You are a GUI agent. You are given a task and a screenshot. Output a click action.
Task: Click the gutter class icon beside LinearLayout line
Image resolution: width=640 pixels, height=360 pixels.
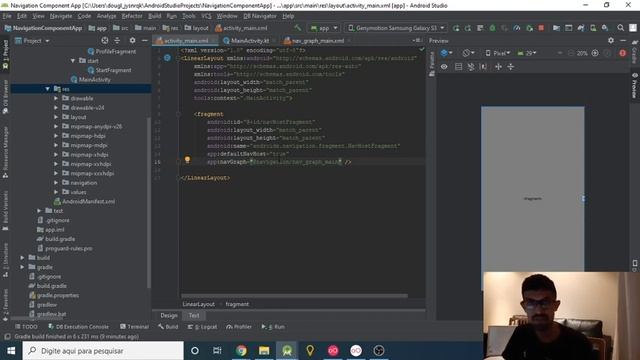click(x=167, y=58)
